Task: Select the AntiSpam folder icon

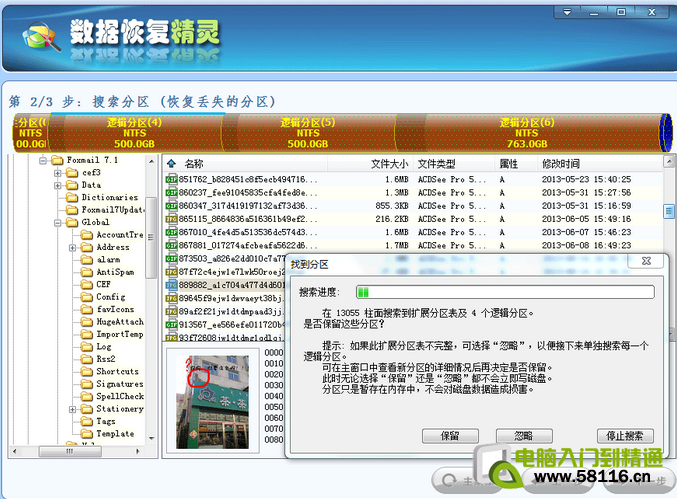Action: click(x=87, y=272)
